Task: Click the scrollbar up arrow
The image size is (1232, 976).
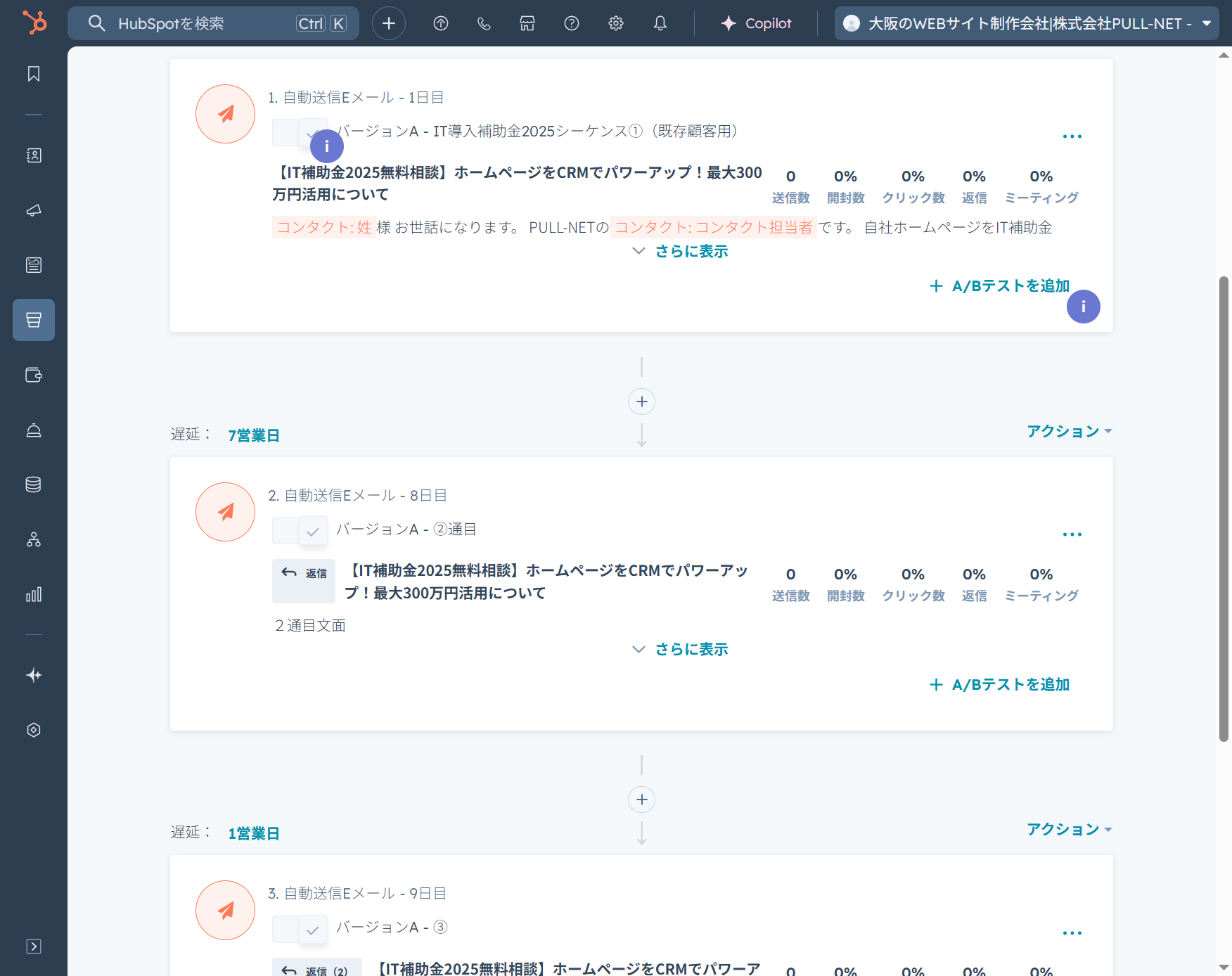Action: pos(1224,55)
